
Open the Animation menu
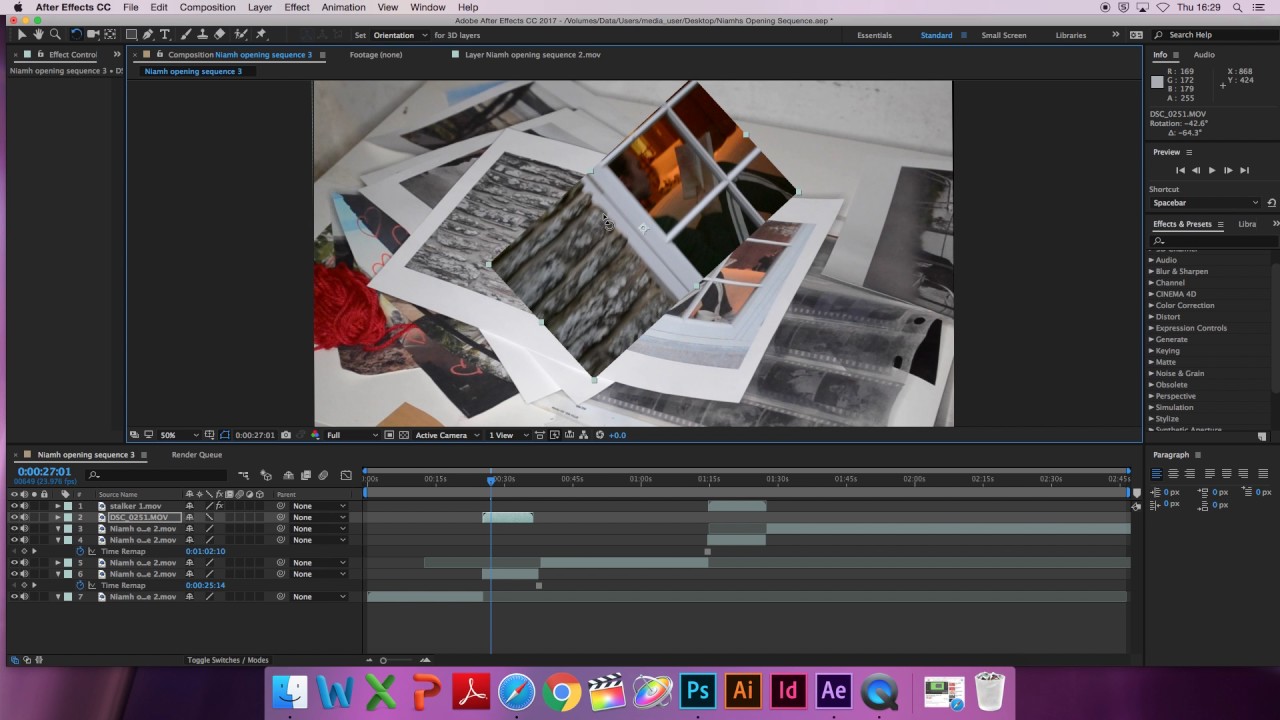point(343,7)
